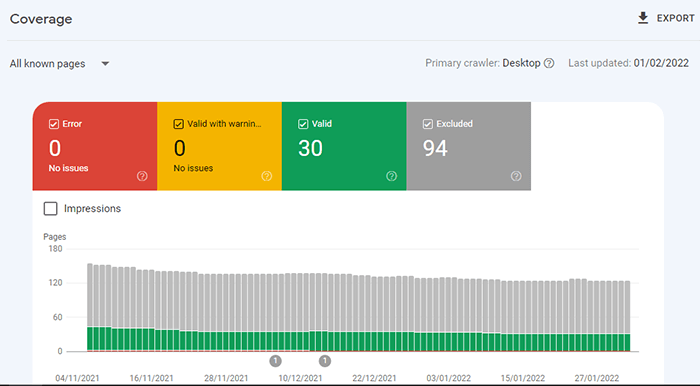Click the All known pages filter label
This screenshot has width=700, height=386.
(x=47, y=64)
